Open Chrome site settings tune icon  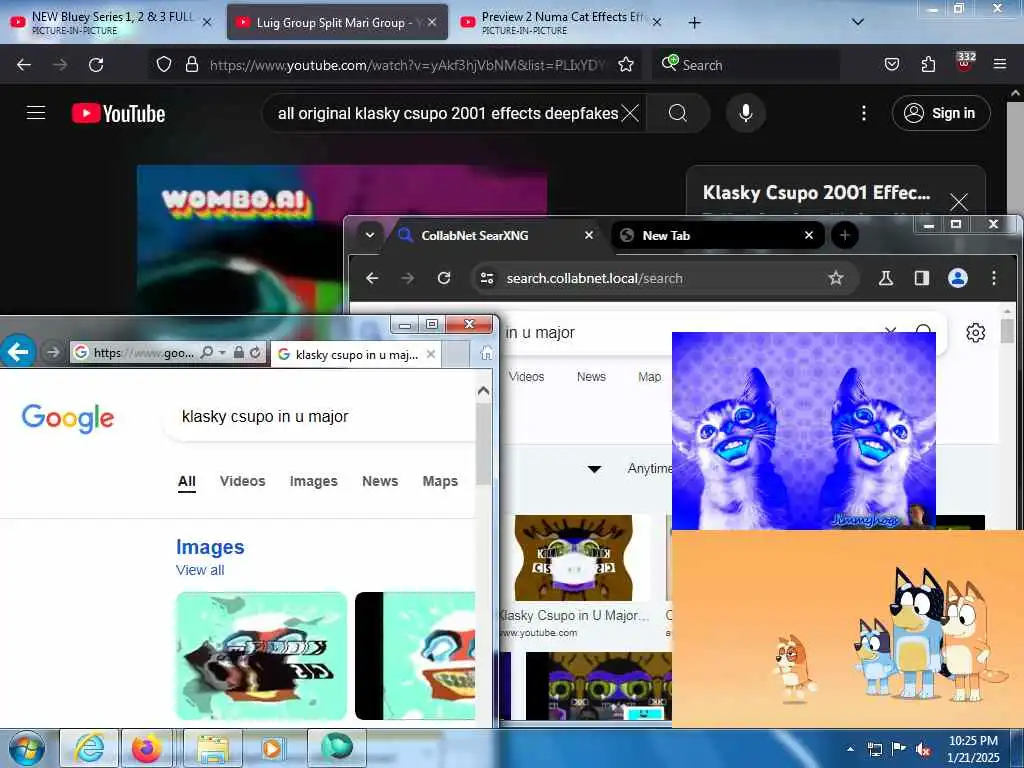click(x=487, y=278)
